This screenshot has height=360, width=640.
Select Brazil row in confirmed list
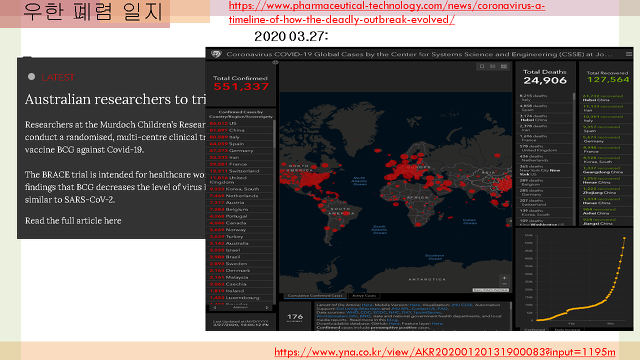pyautogui.click(x=240, y=257)
